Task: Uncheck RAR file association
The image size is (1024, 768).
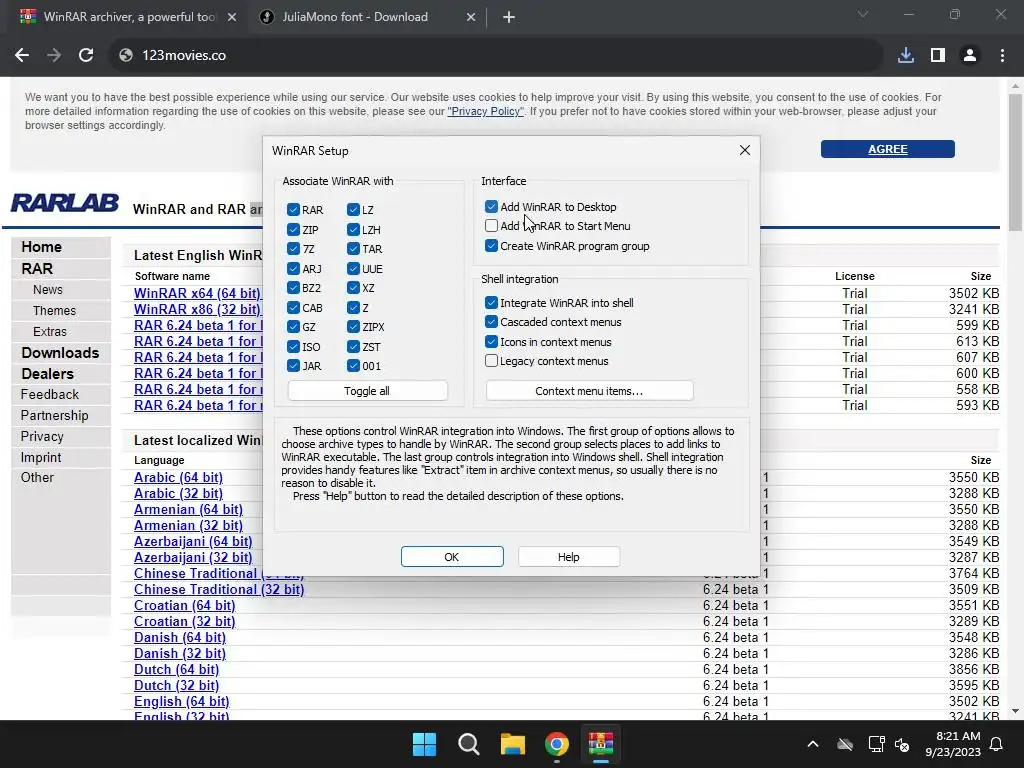Action: click(293, 210)
